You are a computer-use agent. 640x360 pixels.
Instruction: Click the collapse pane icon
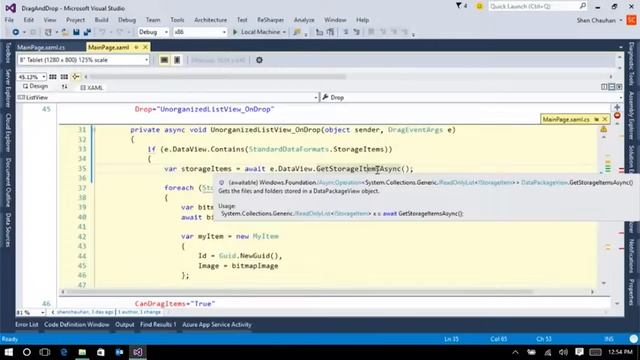[x=619, y=87]
